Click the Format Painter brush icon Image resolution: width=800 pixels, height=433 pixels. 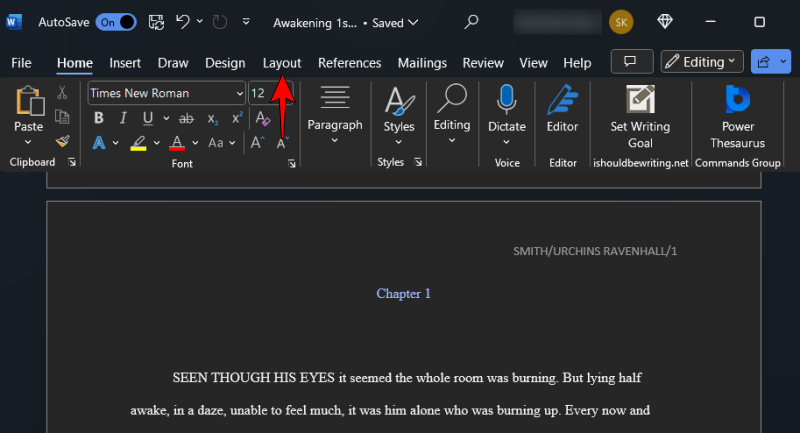click(x=62, y=142)
